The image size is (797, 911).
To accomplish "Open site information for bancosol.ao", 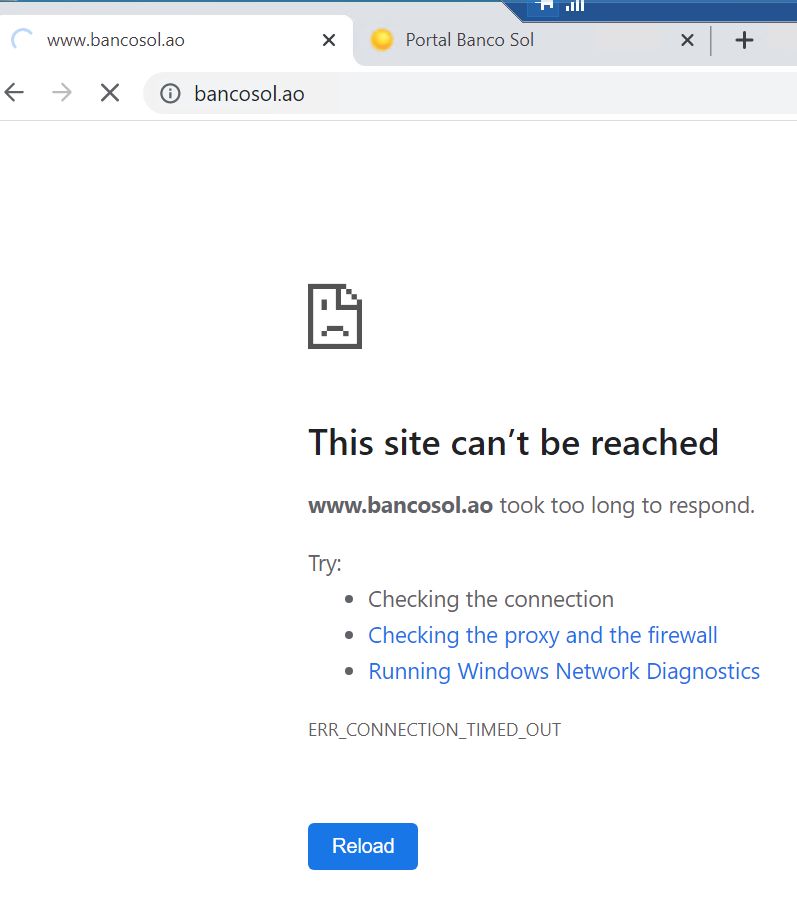I will 171,94.
